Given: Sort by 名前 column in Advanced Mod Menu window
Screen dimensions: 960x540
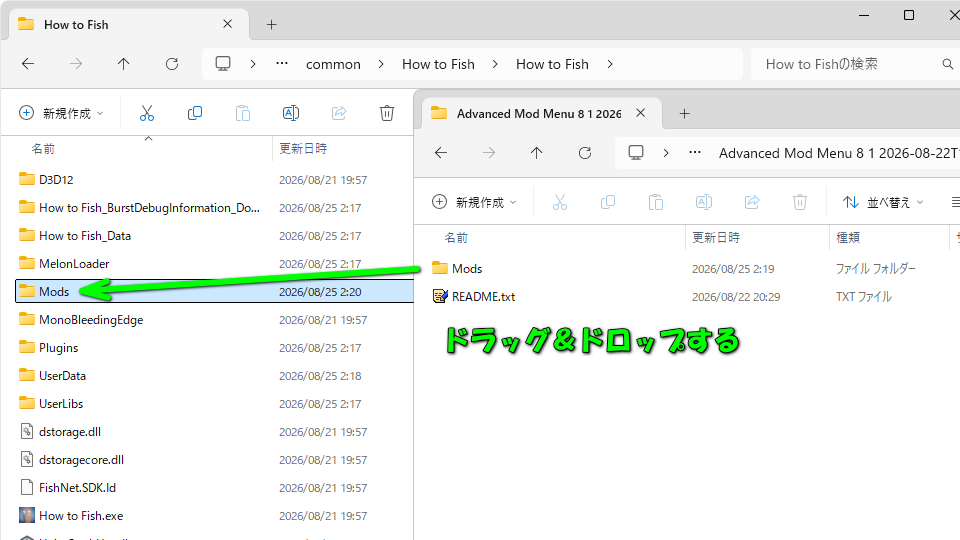Looking at the screenshot, I should pos(456,237).
